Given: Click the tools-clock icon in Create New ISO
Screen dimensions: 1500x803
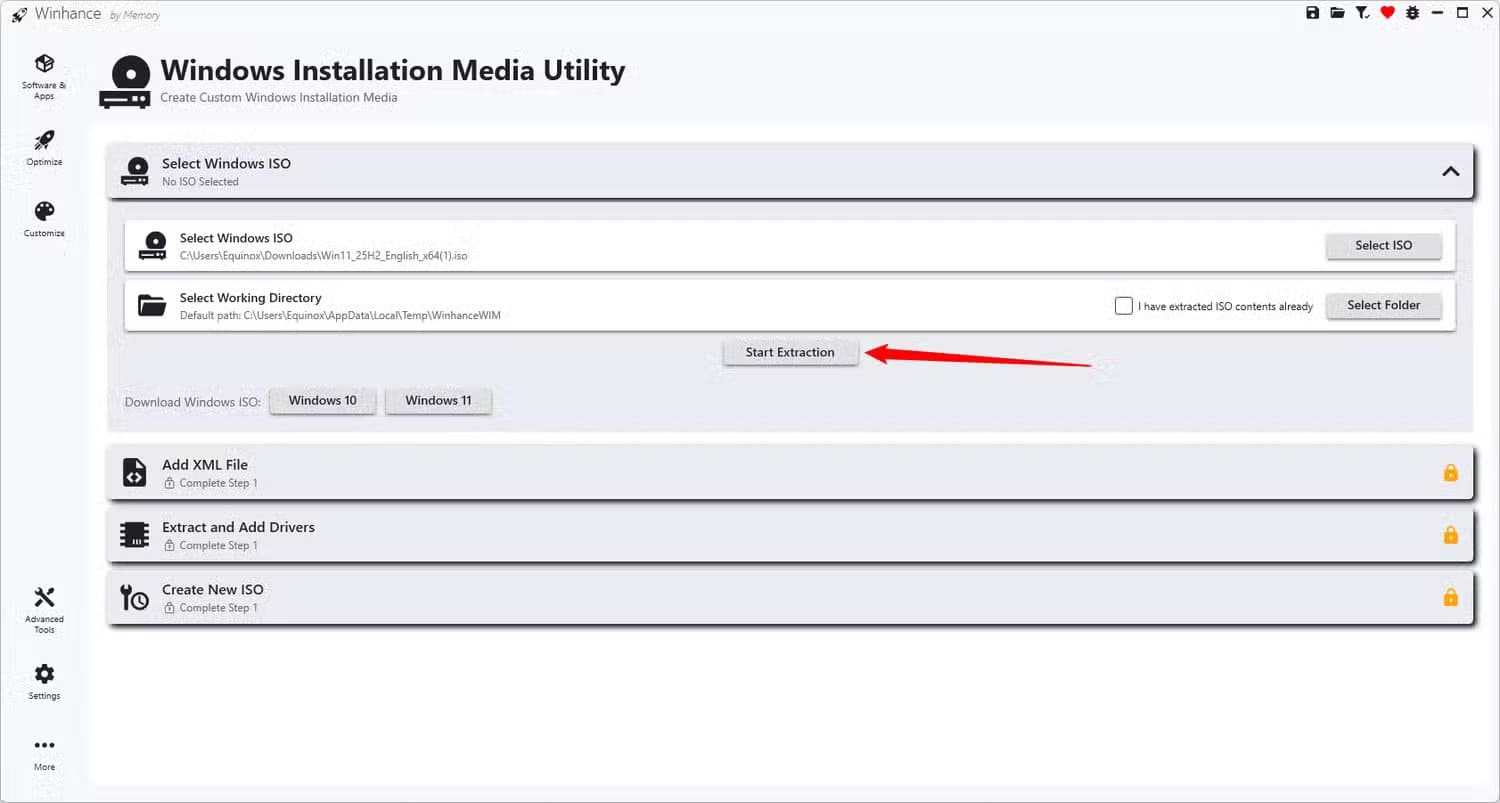Looking at the screenshot, I should (134, 597).
